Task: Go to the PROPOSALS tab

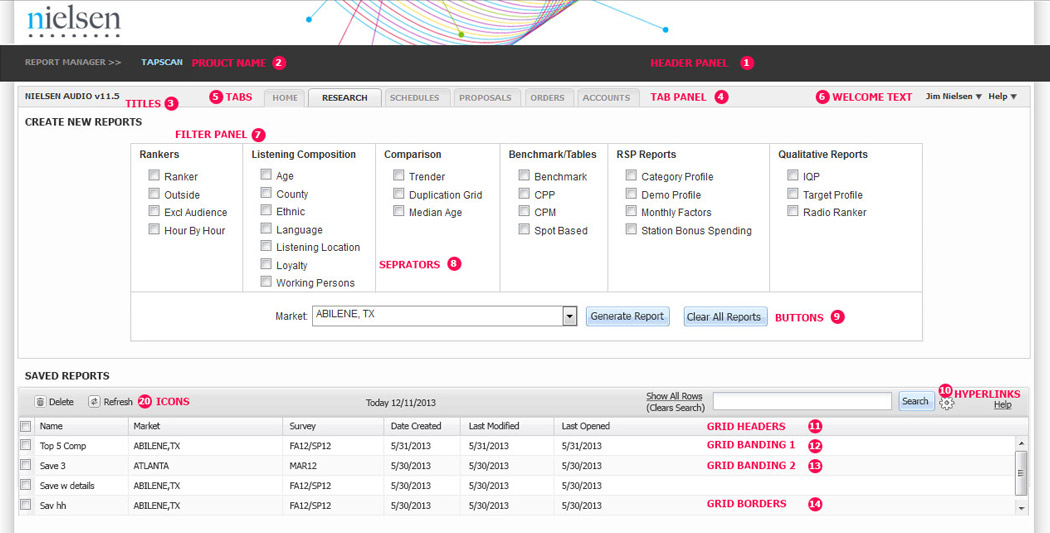Action: (x=485, y=98)
